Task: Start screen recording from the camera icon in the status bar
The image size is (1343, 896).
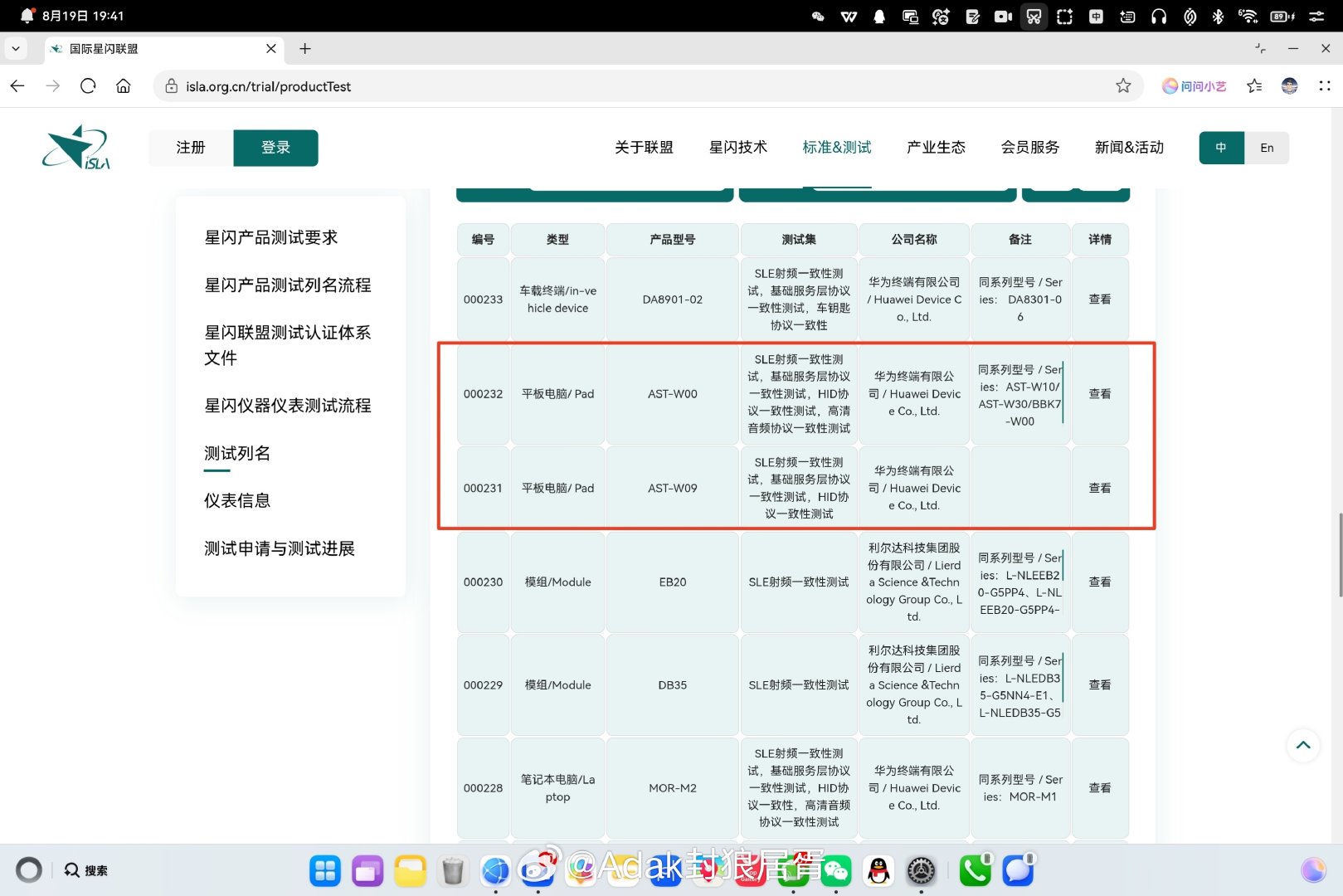Action: 1003,16
